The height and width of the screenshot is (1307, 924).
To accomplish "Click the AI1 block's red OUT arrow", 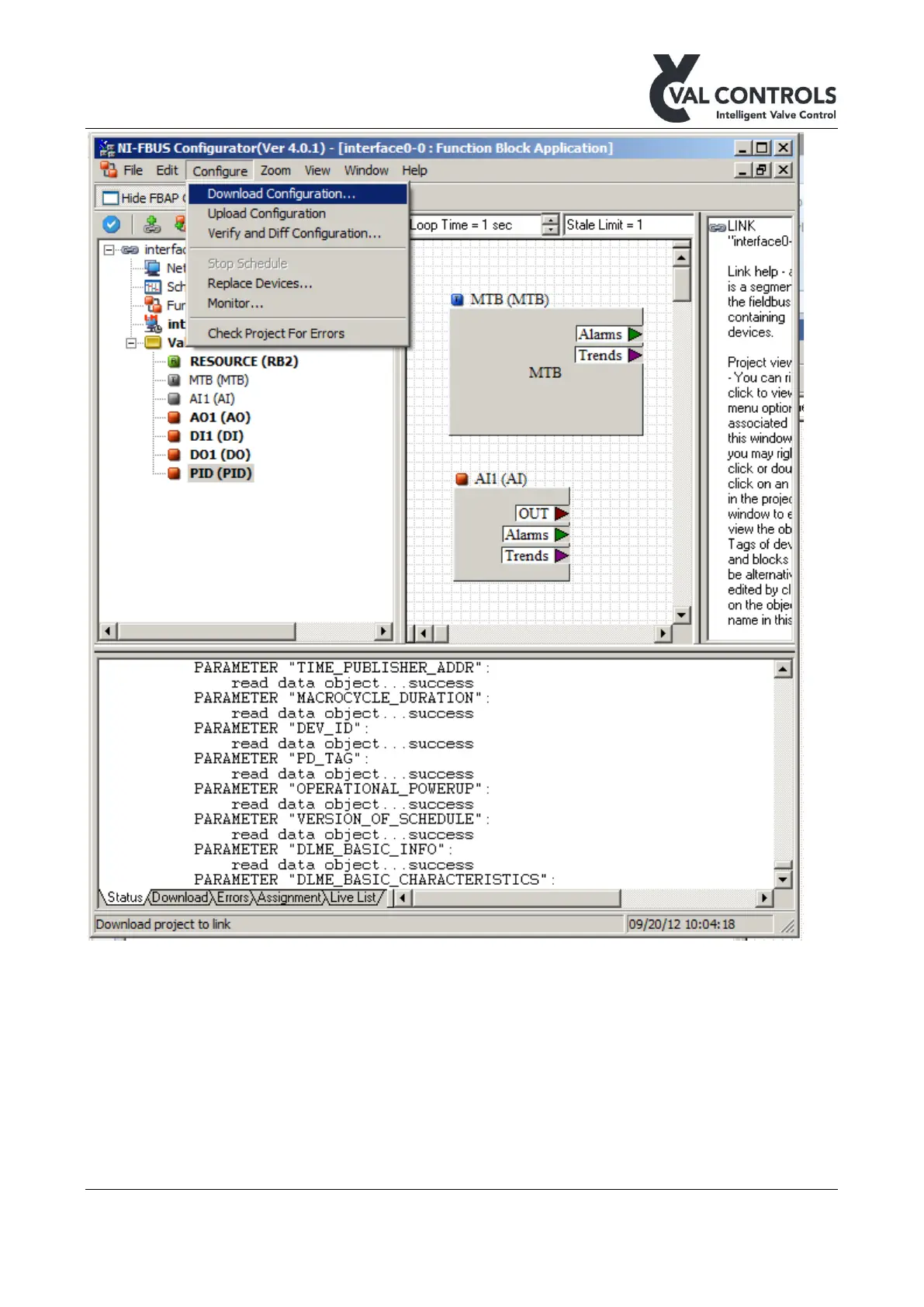I will (562, 514).
